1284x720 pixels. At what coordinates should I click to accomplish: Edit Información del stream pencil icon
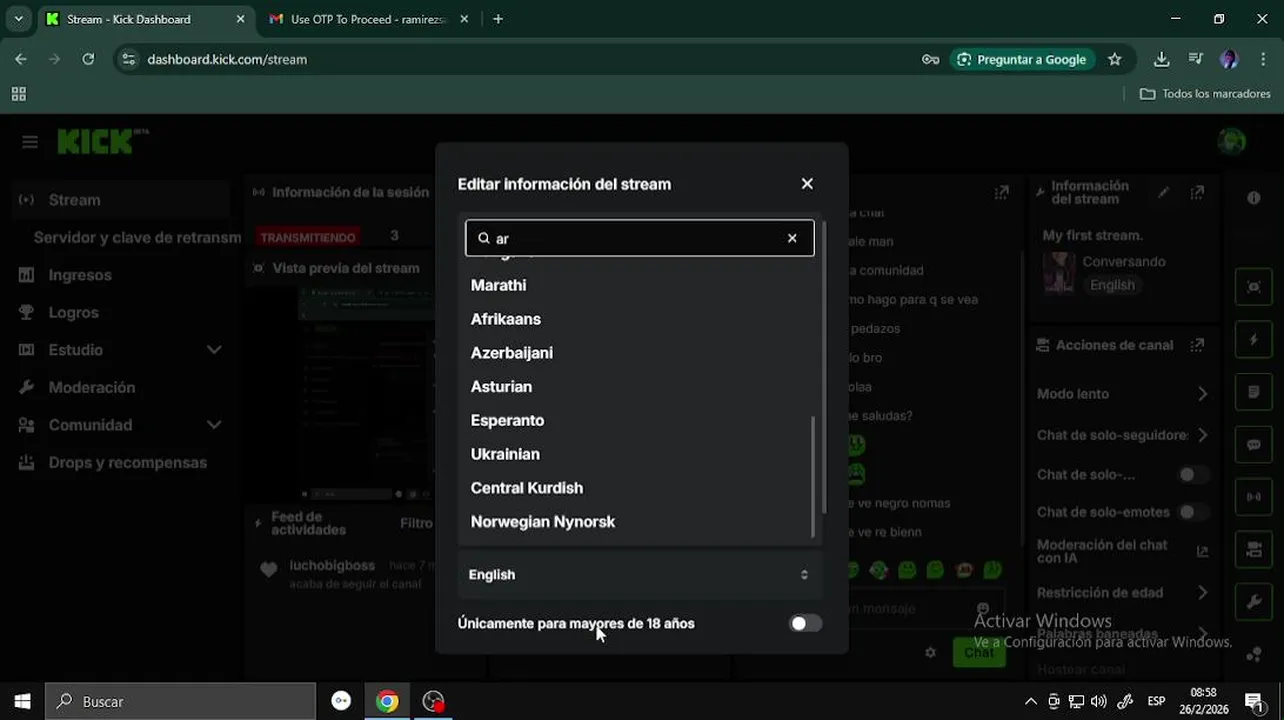tap(1163, 192)
